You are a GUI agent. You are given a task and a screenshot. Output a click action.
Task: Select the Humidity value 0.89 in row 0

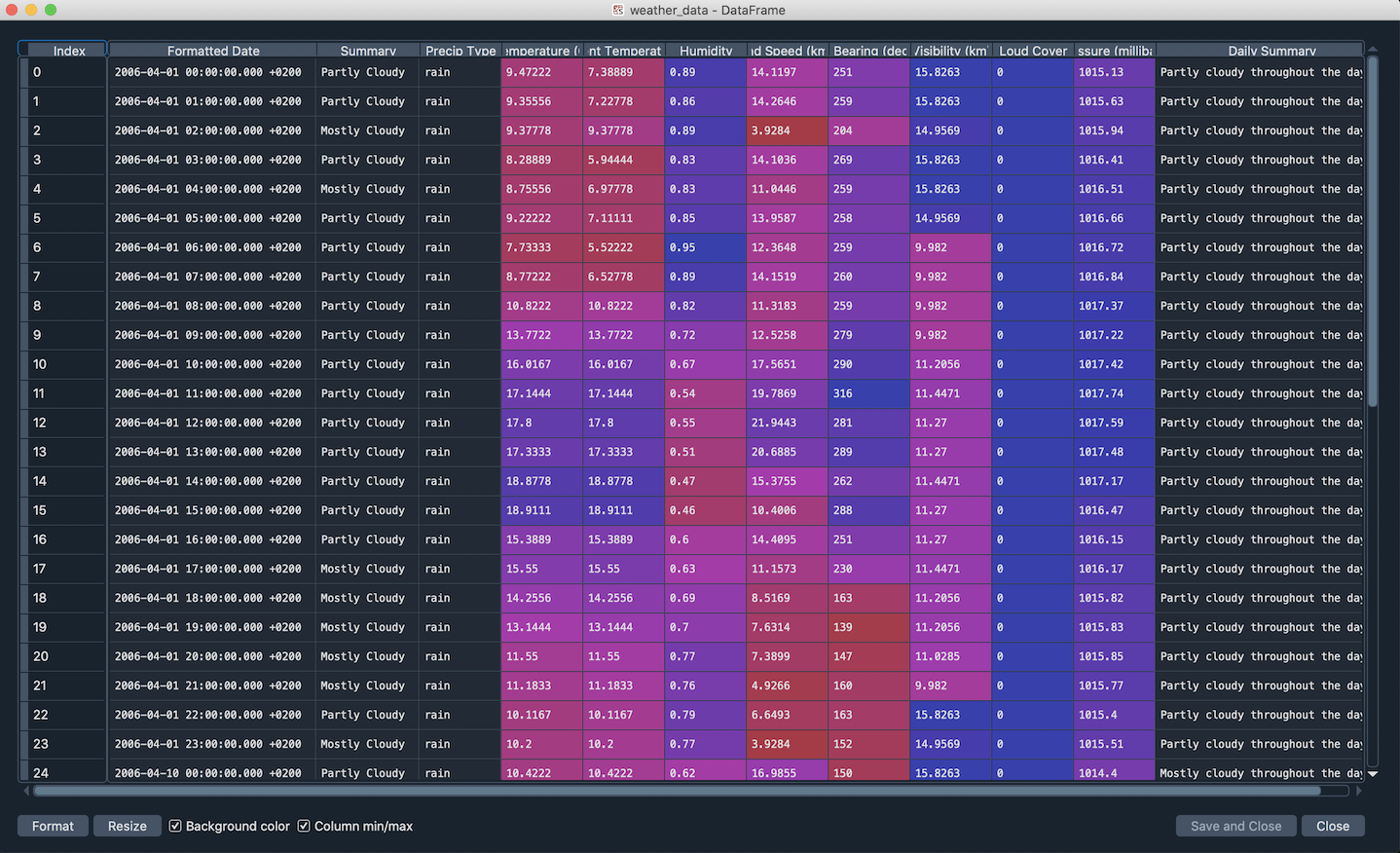coord(705,71)
